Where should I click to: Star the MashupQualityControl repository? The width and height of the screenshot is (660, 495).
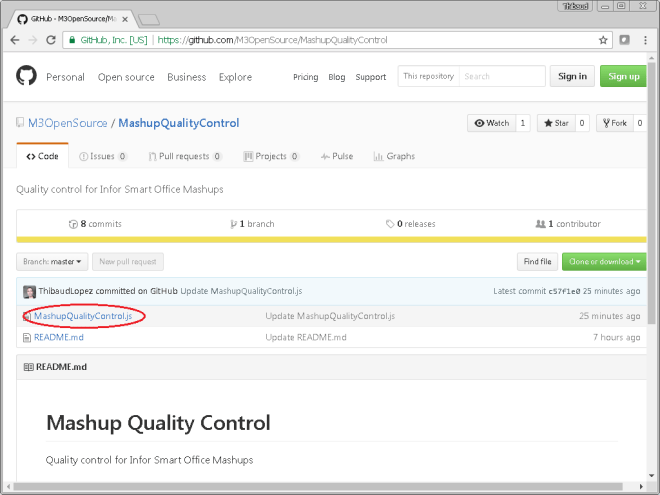[x=556, y=123]
